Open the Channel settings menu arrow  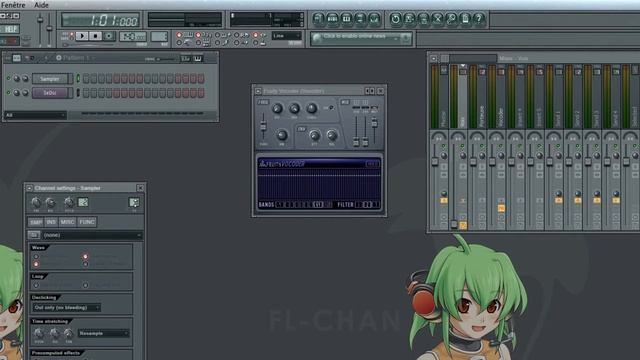point(29,188)
